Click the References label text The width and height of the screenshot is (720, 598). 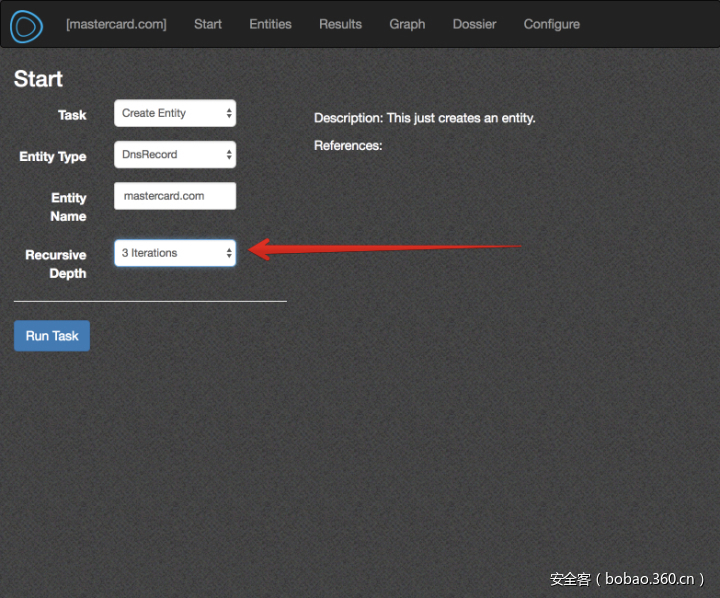tap(348, 146)
